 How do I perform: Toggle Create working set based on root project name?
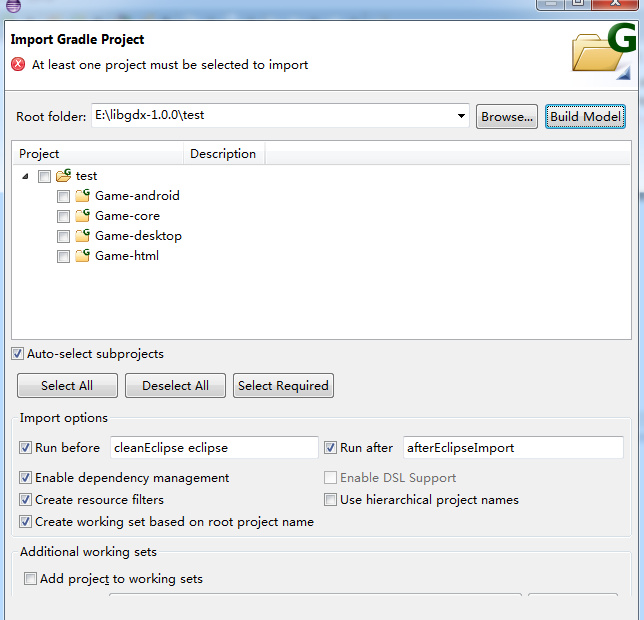(25, 522)
